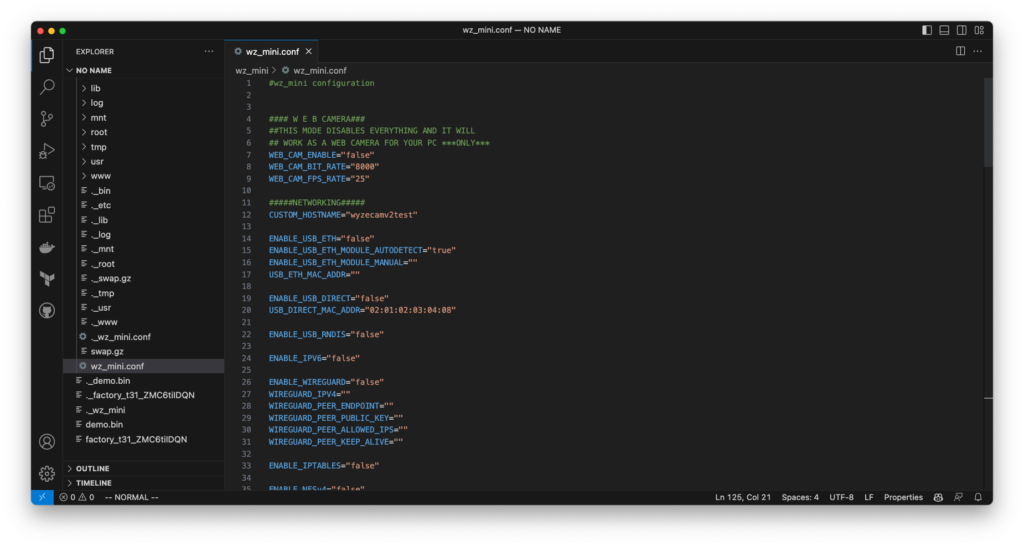
Task: Expand the TIMELINE section
Action: point(93,483)
